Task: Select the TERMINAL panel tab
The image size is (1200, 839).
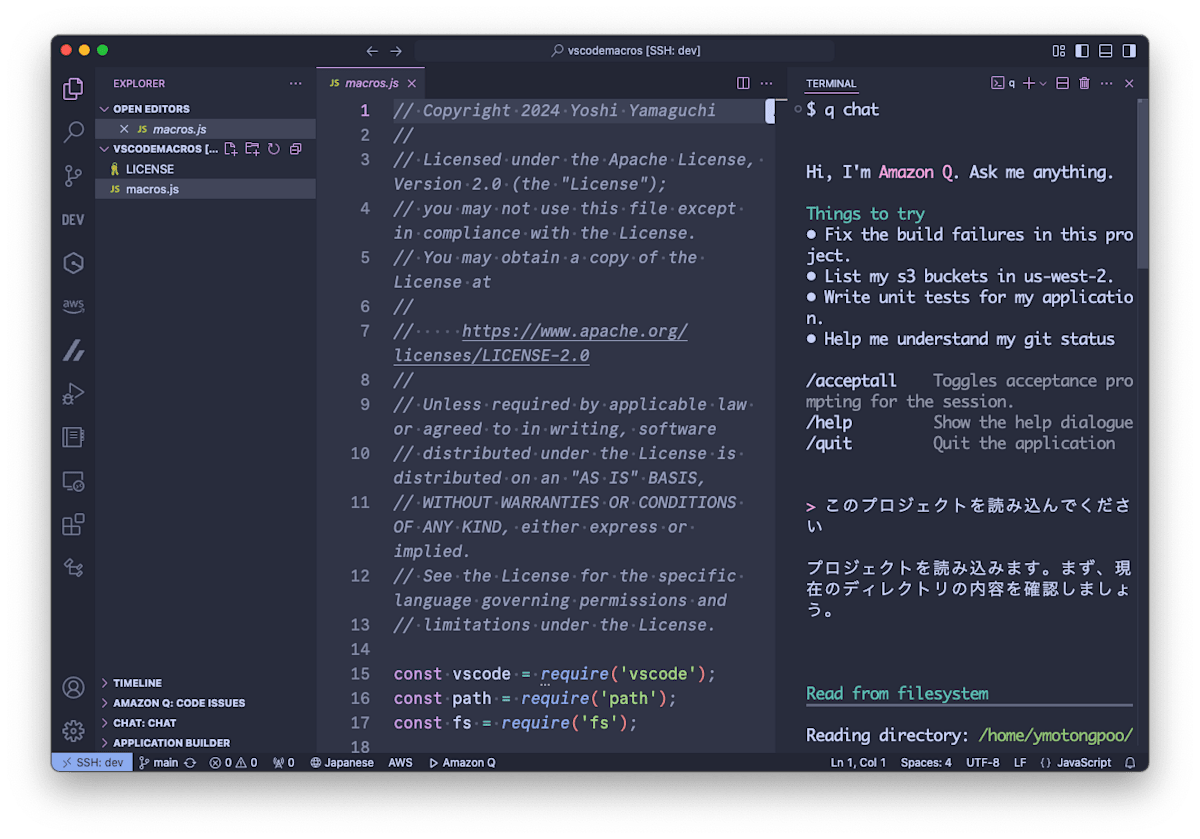Action: click(831, 84)
